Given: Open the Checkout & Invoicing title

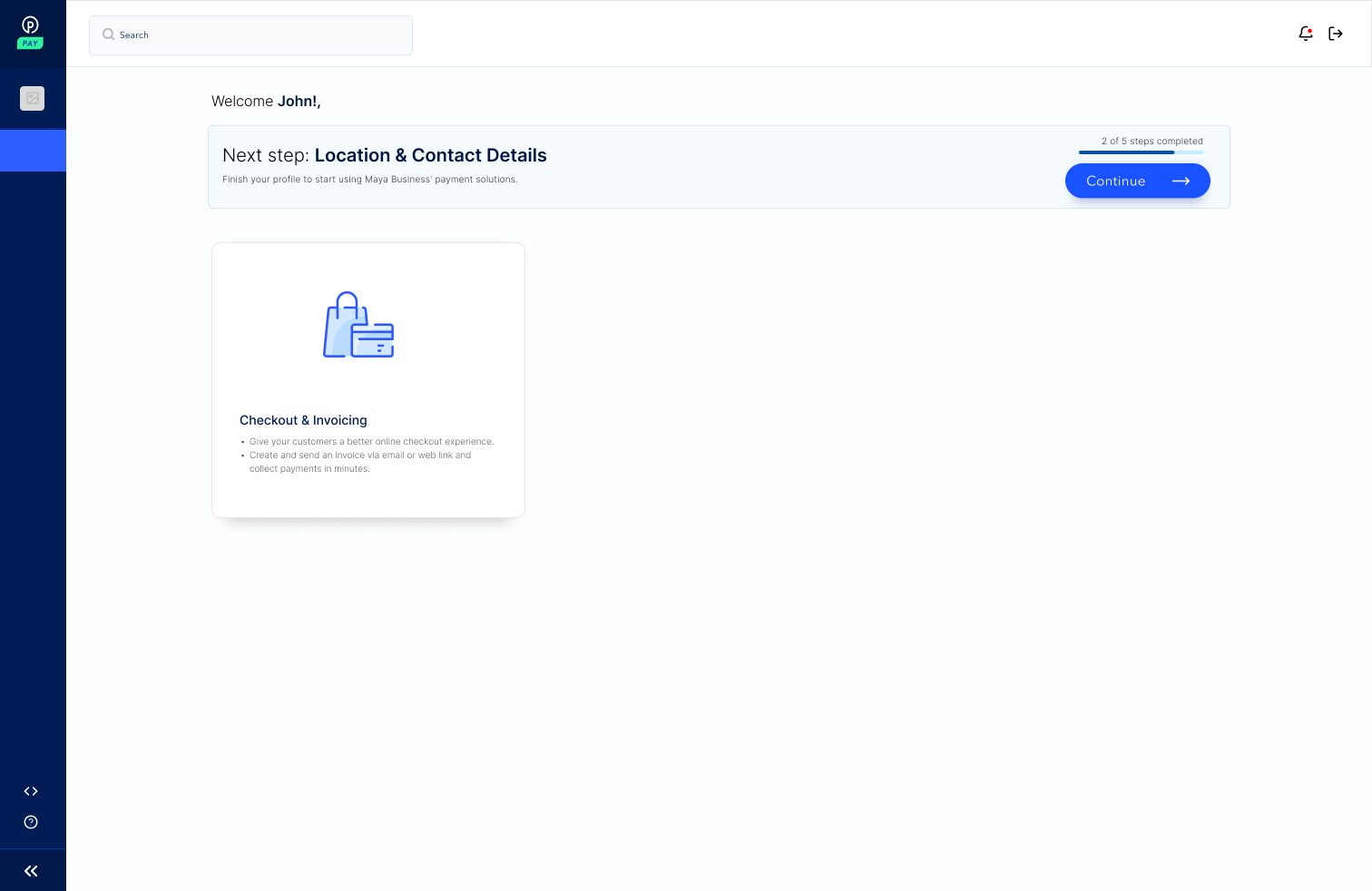Looking at the screenshot, I should tap(303, 420).
